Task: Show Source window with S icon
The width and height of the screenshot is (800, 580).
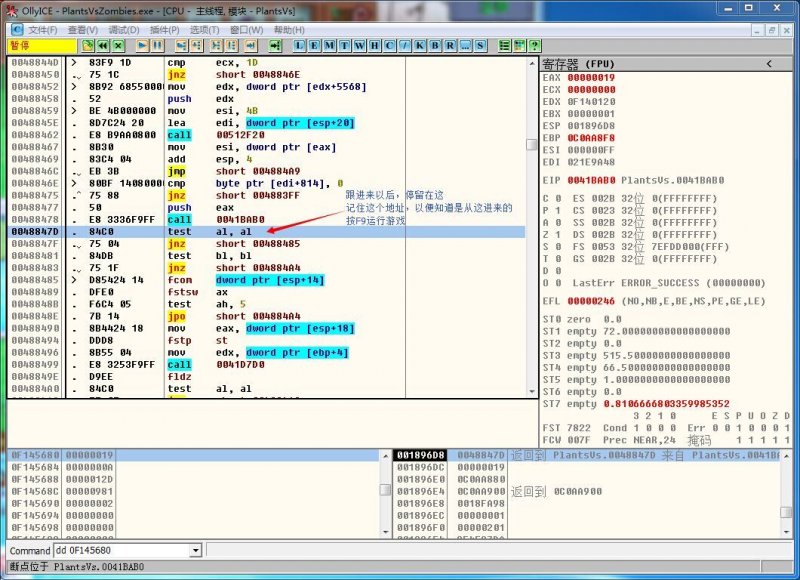Action: pyautogui.click(x=480, y=46)
